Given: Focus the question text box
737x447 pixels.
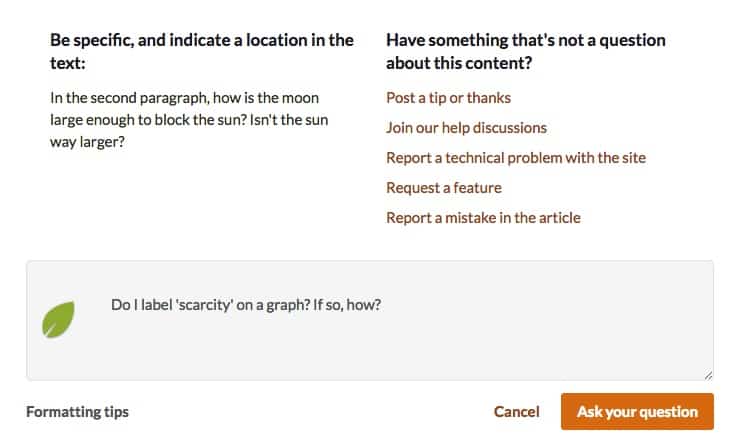Looking at the screenshot, I should click(x=400, y=340).
